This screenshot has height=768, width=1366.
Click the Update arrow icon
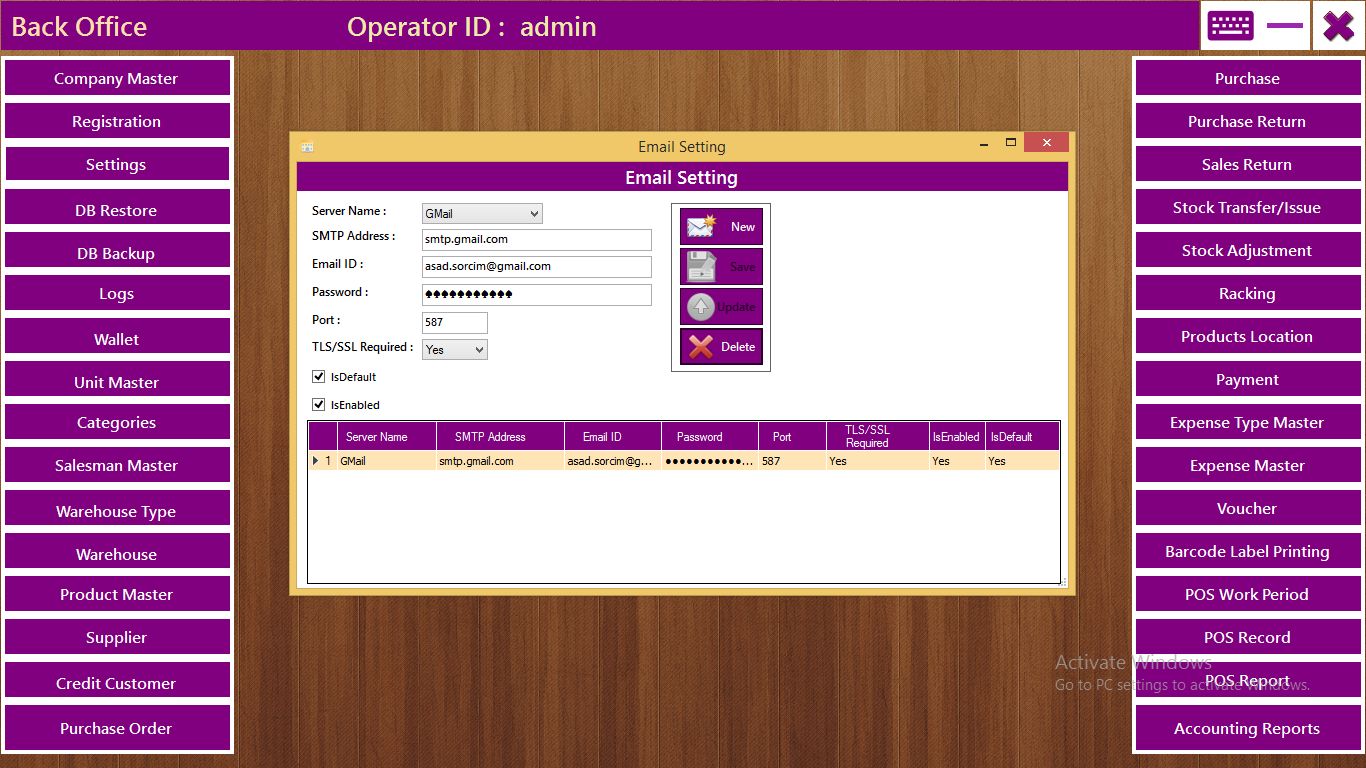pos(701,307)
